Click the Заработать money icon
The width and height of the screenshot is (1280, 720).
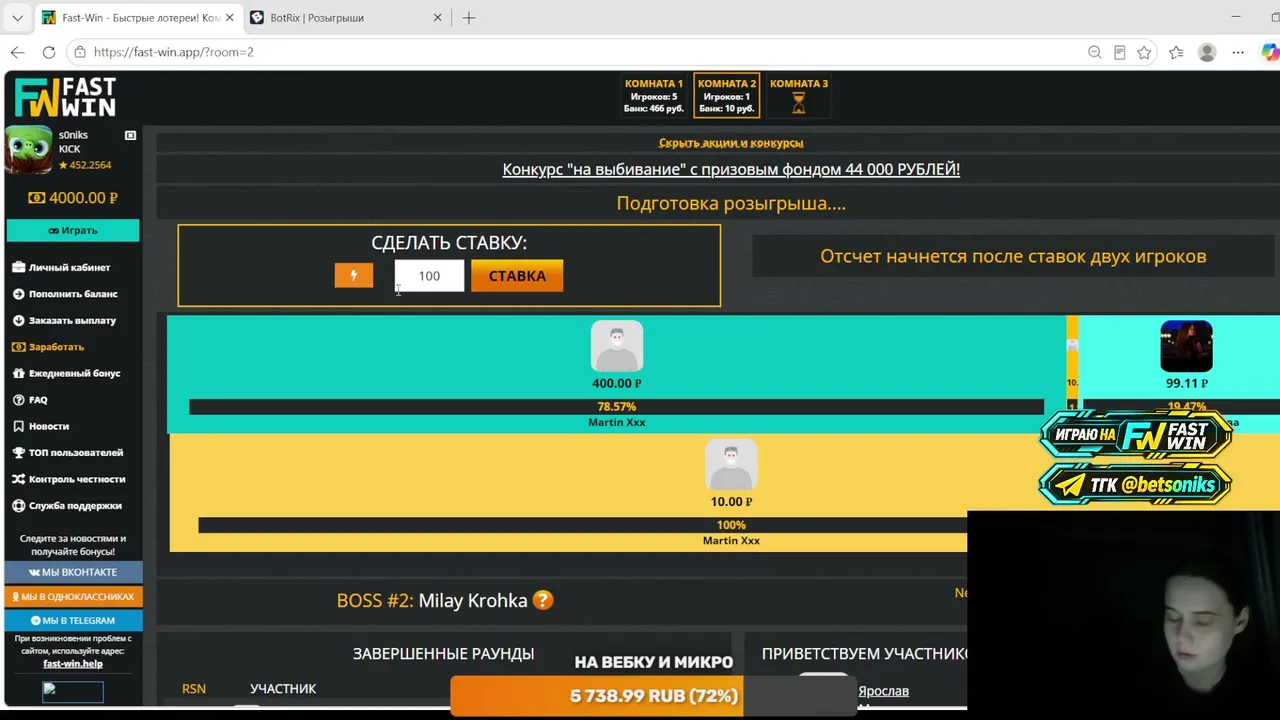tap(19, 347)
